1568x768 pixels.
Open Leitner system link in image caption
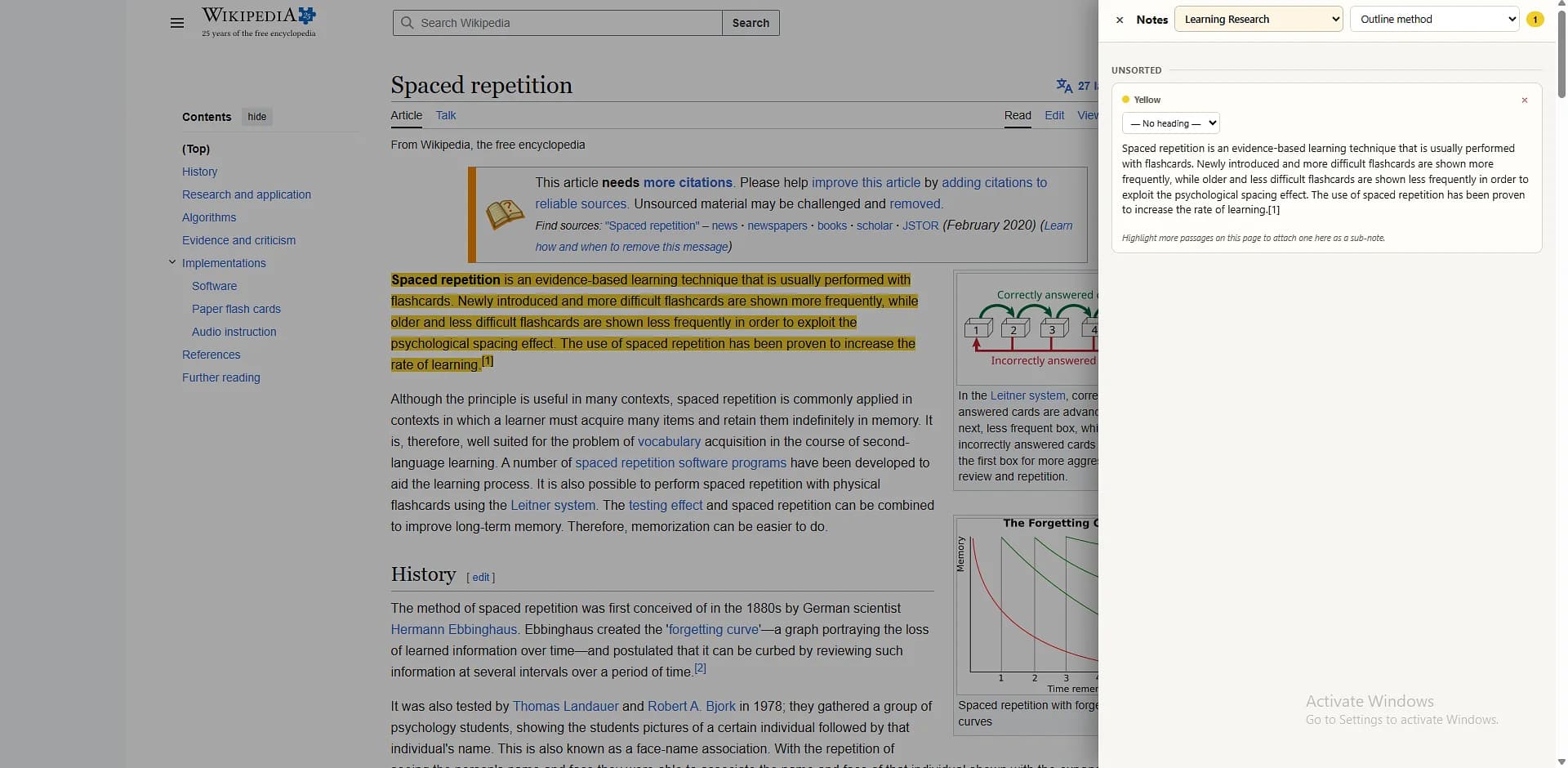1027,395
